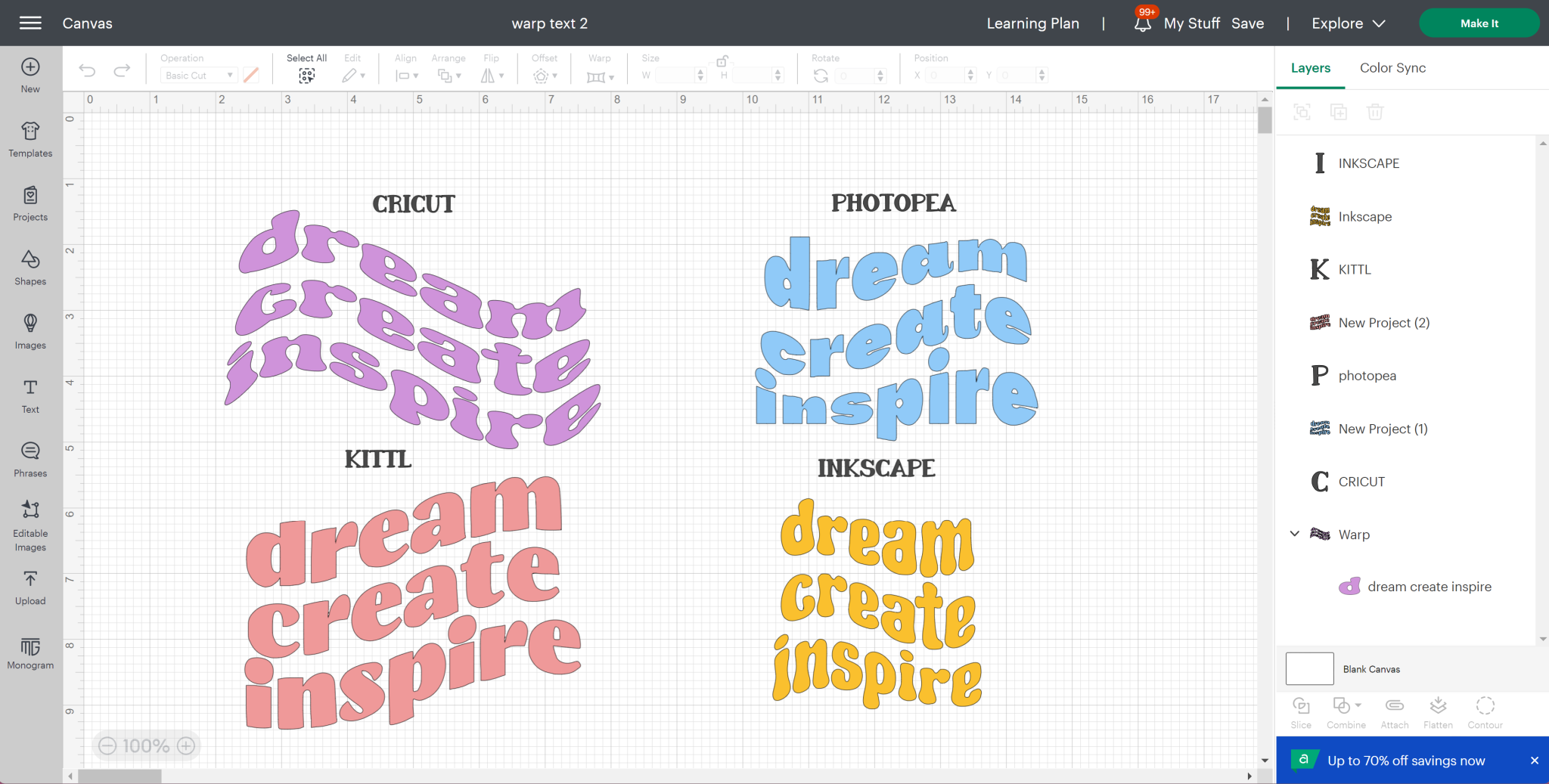Image resolution: width=1549 pixels, height=784 pixels.
Task: Click the Position X input field
Action: point(945,76)
